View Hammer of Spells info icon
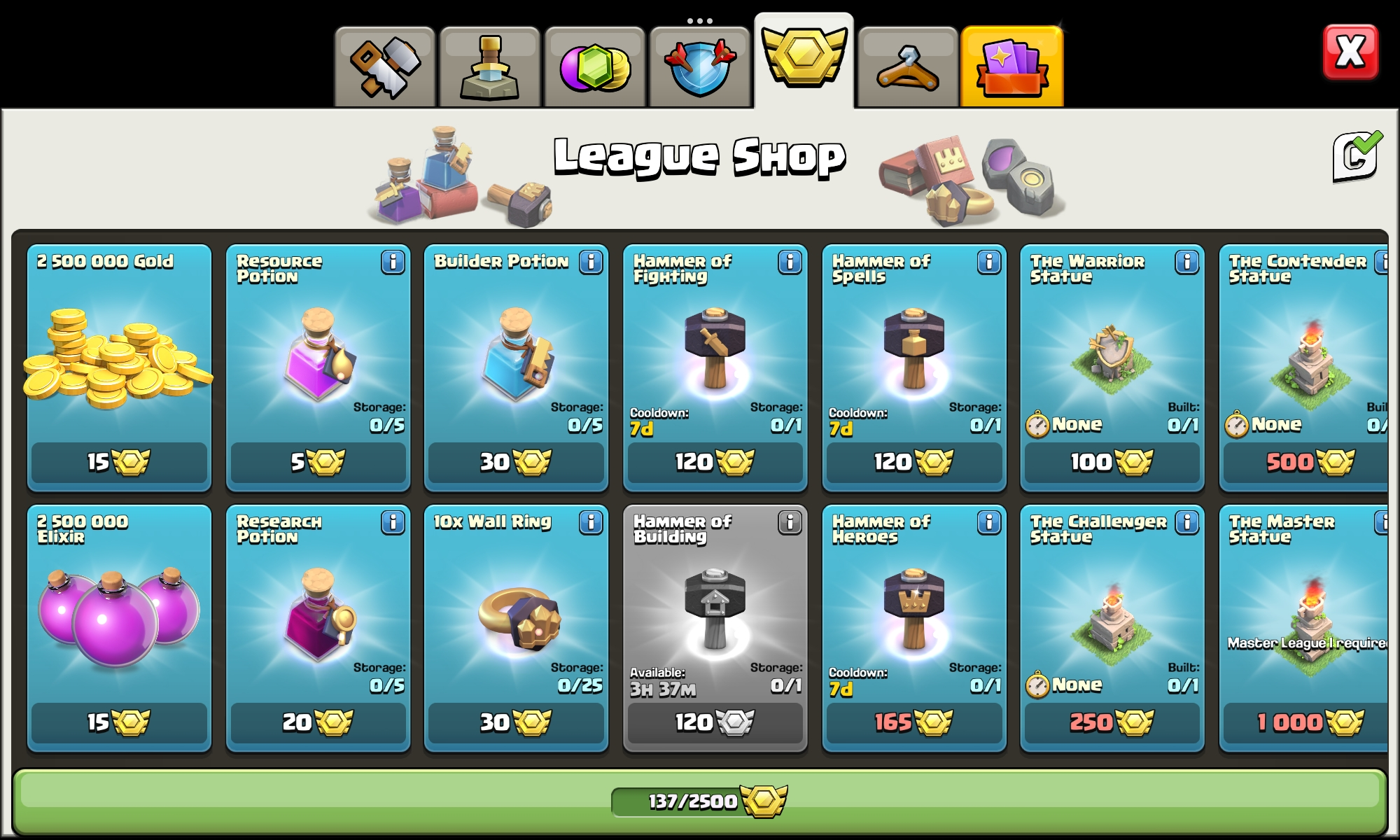 pyautogui.click(x=988, y=262)
